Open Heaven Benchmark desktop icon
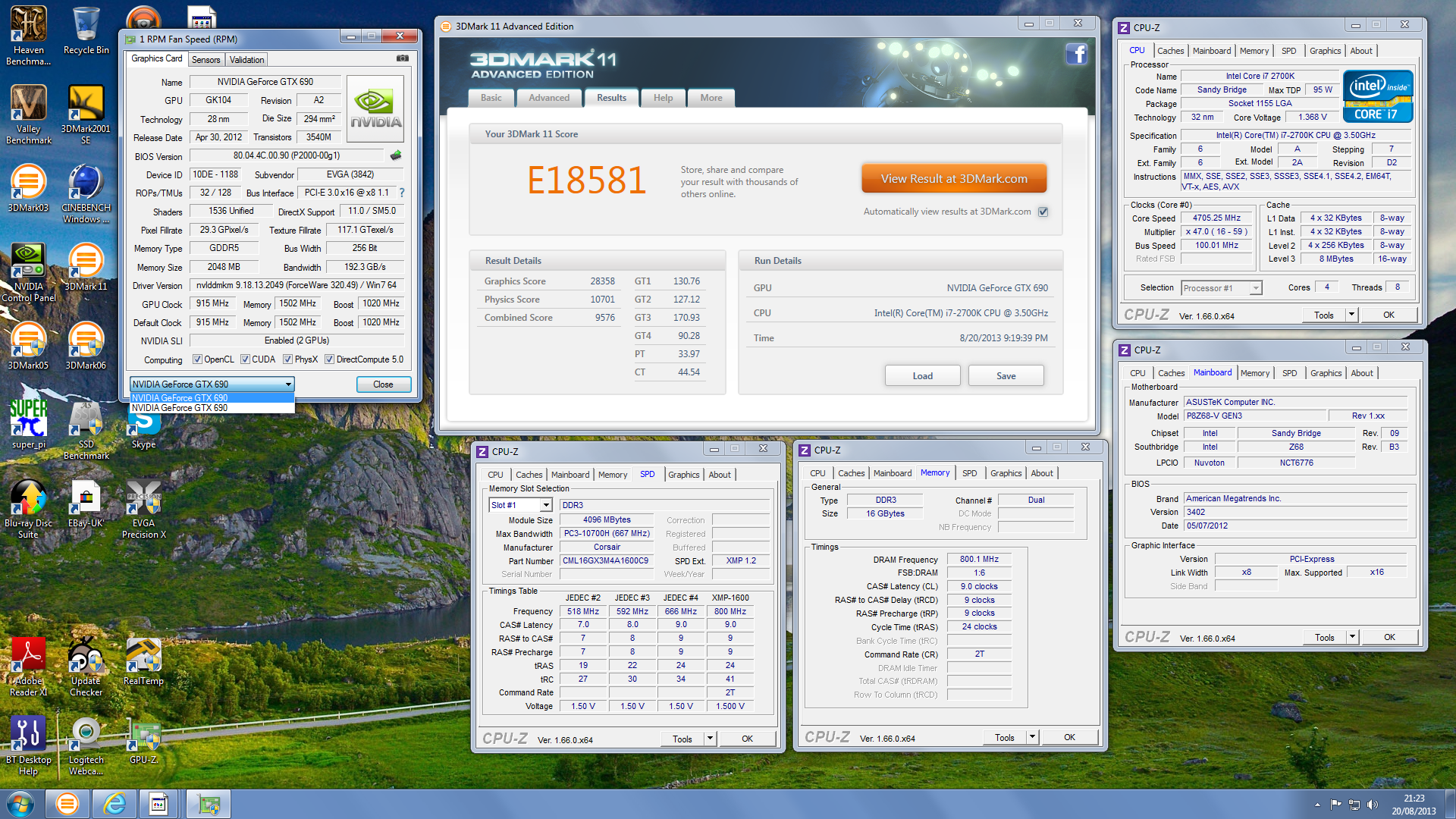Viewport: 1456px width, 819px height. (x=29, y=35)
